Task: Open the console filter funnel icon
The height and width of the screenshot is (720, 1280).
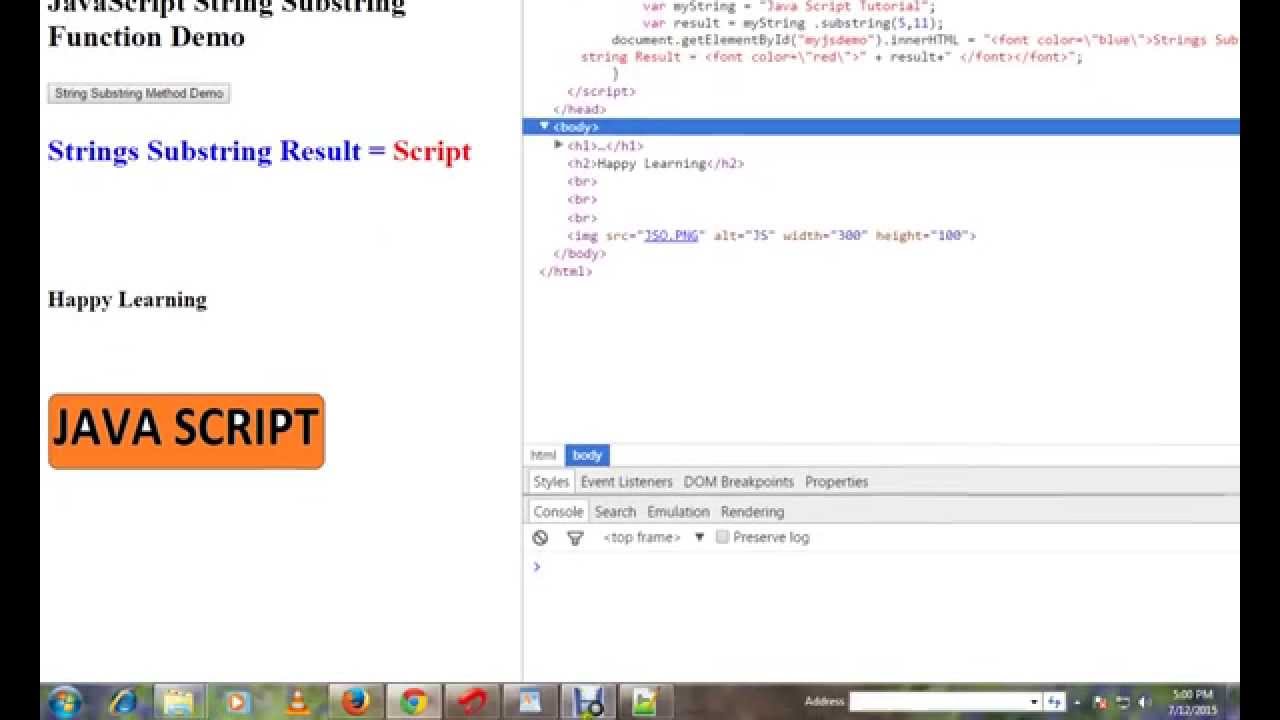Action: (575, 538)
